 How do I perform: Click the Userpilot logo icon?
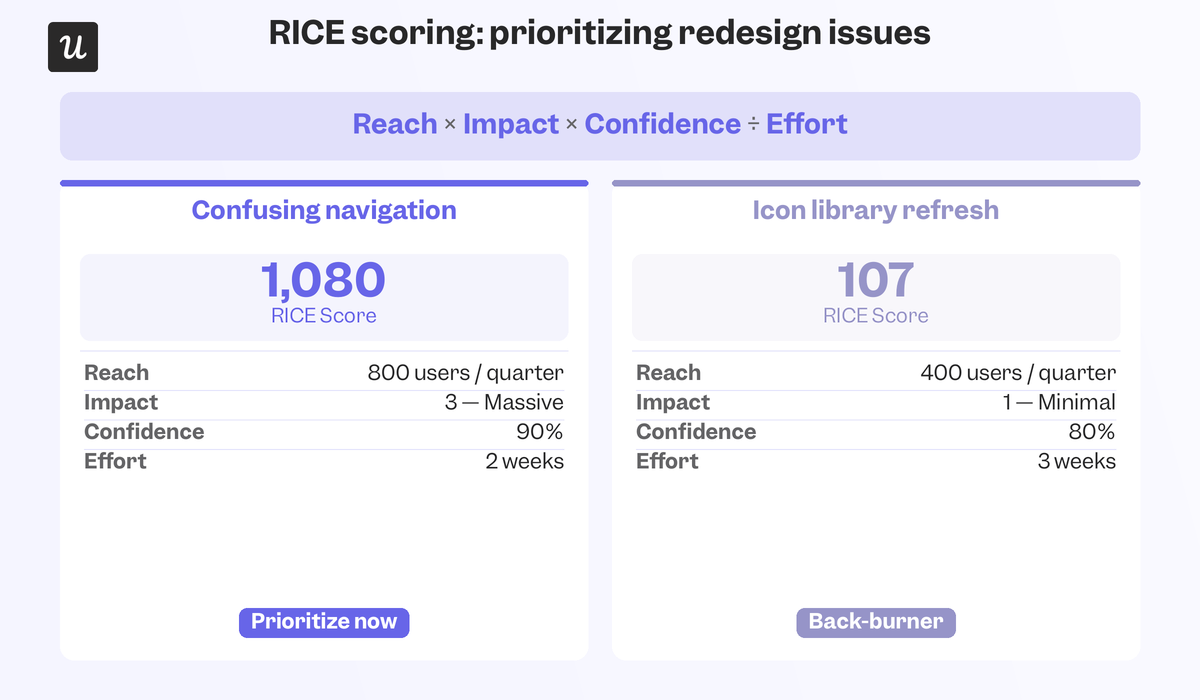73,47
